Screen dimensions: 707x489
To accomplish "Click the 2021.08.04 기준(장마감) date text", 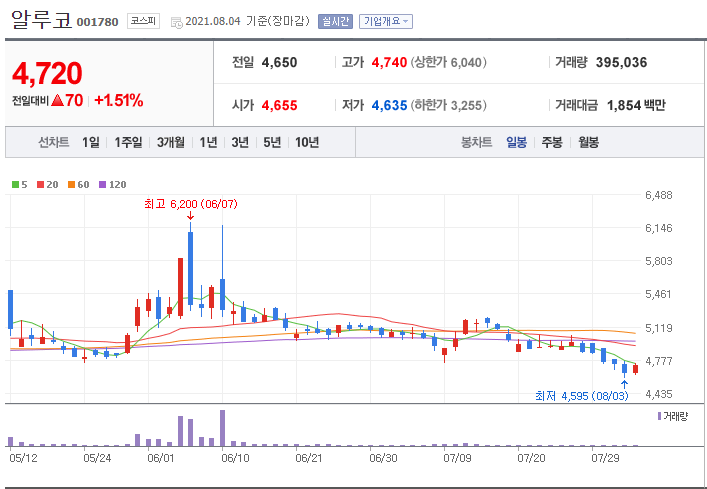I will point(248,21).
